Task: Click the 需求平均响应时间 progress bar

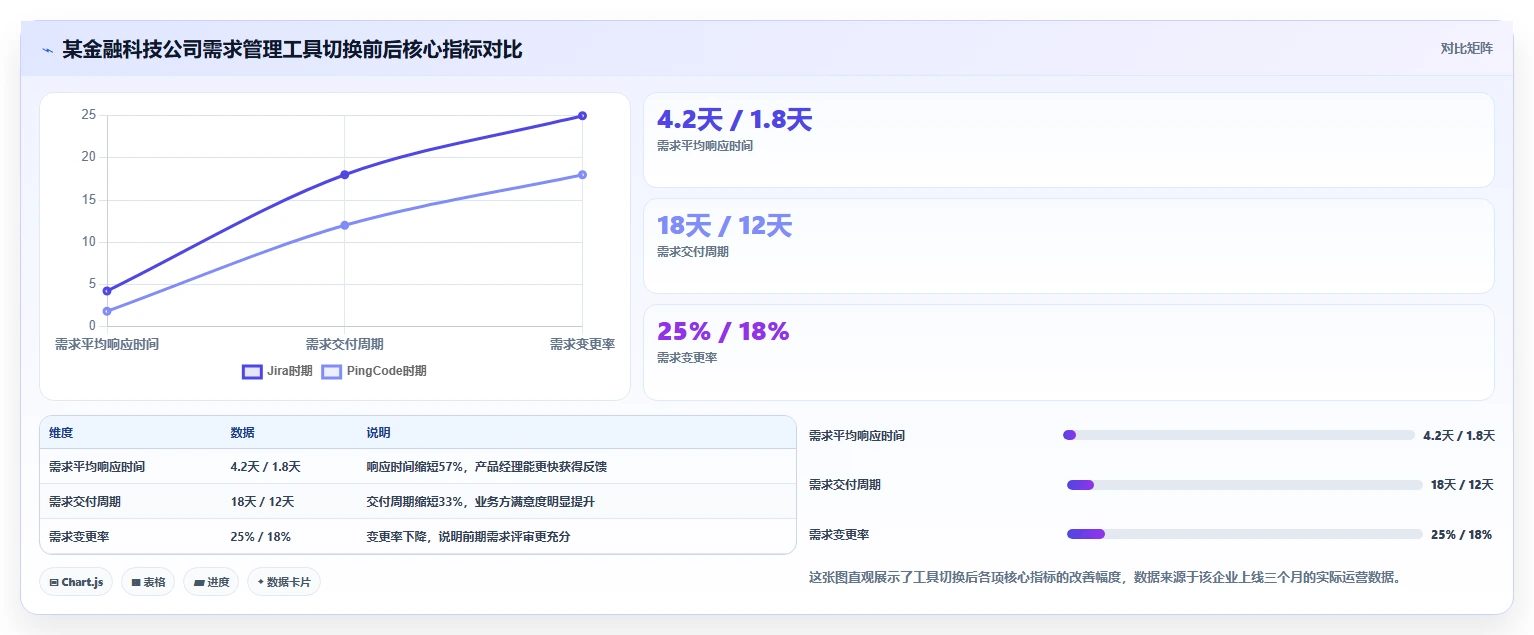Action: (1239, 435)
